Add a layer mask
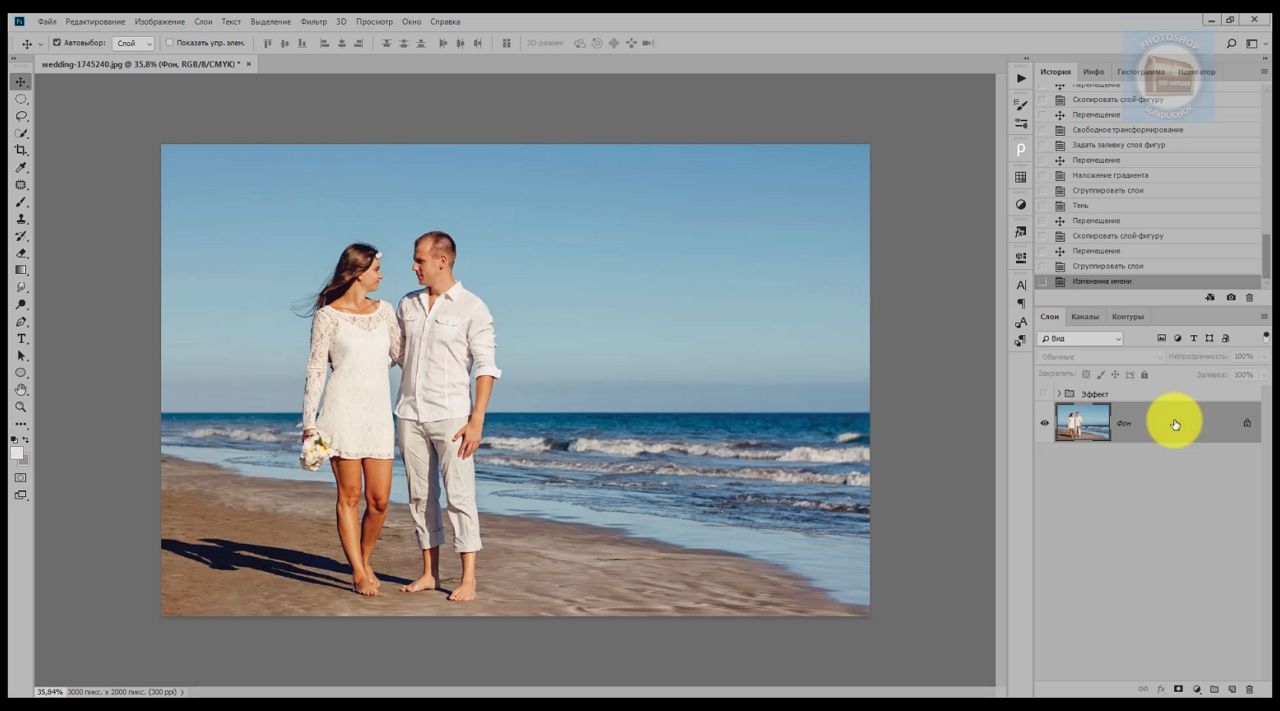The height and width of the screenshot is (711, 1280). tap(1178, 689)
